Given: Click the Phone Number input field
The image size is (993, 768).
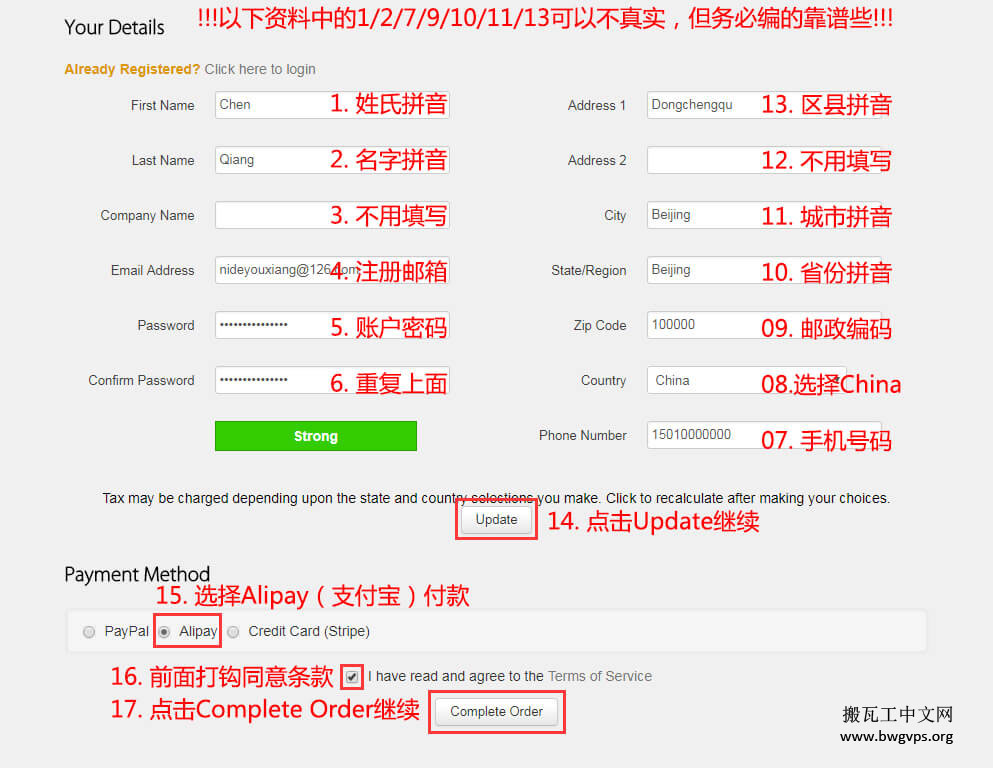Looking at the screenshot, I should pos(764,436).
